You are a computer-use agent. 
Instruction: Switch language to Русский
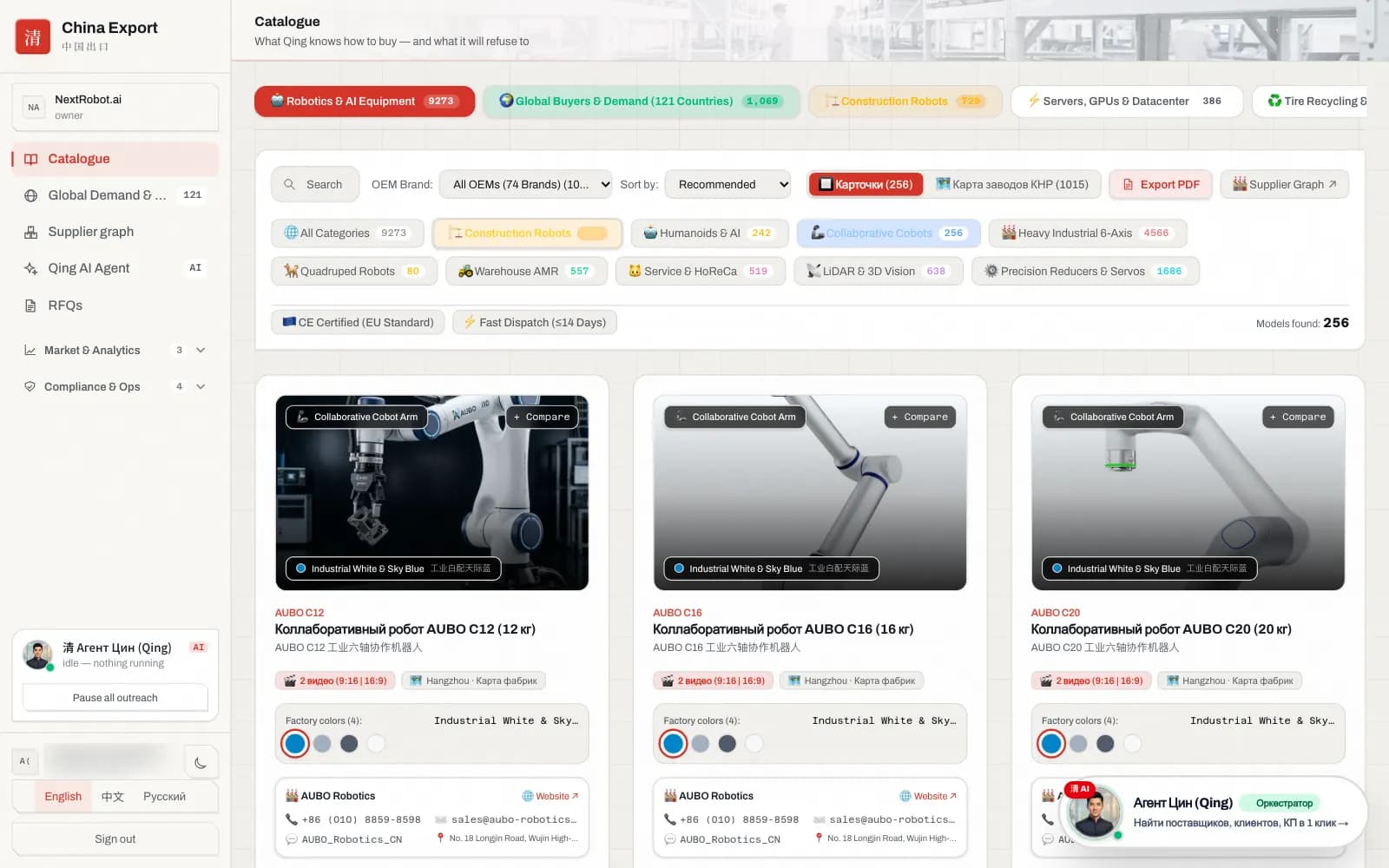164,797
